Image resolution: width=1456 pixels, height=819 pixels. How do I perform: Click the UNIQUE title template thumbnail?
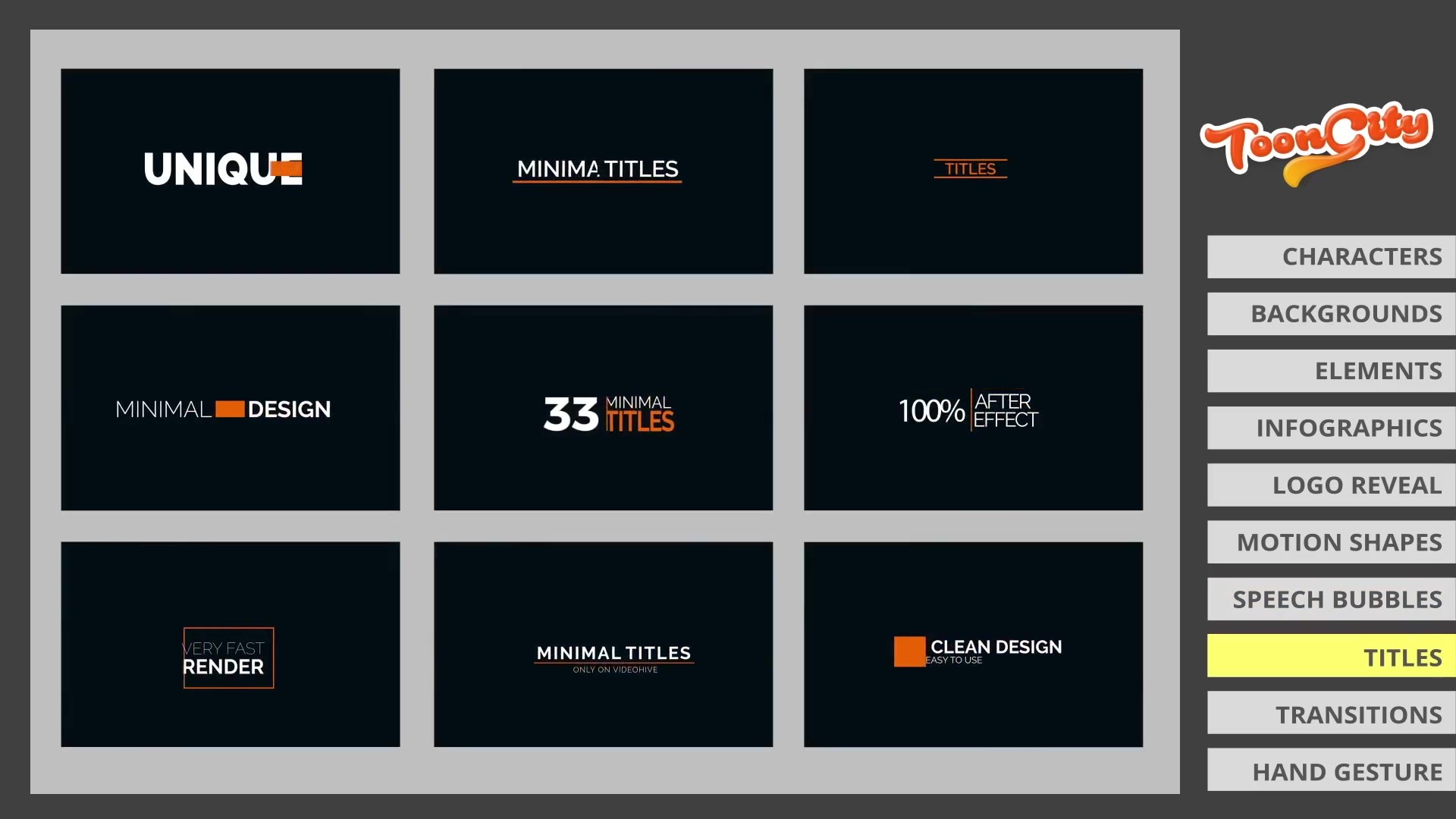tap(230, 171)
